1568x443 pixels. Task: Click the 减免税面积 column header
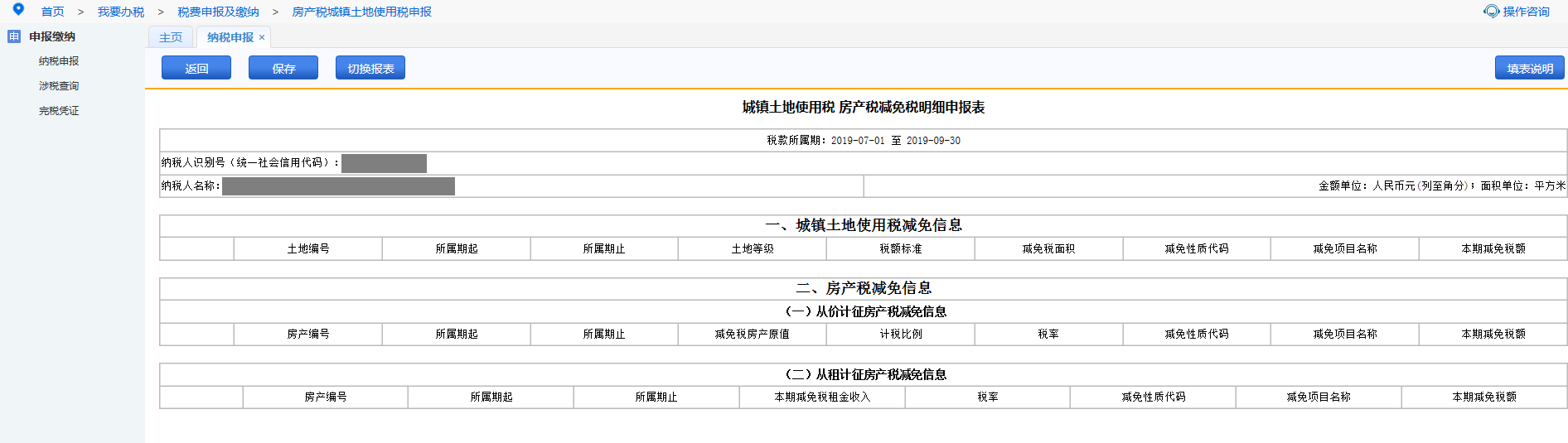(x=1048, y=248)
